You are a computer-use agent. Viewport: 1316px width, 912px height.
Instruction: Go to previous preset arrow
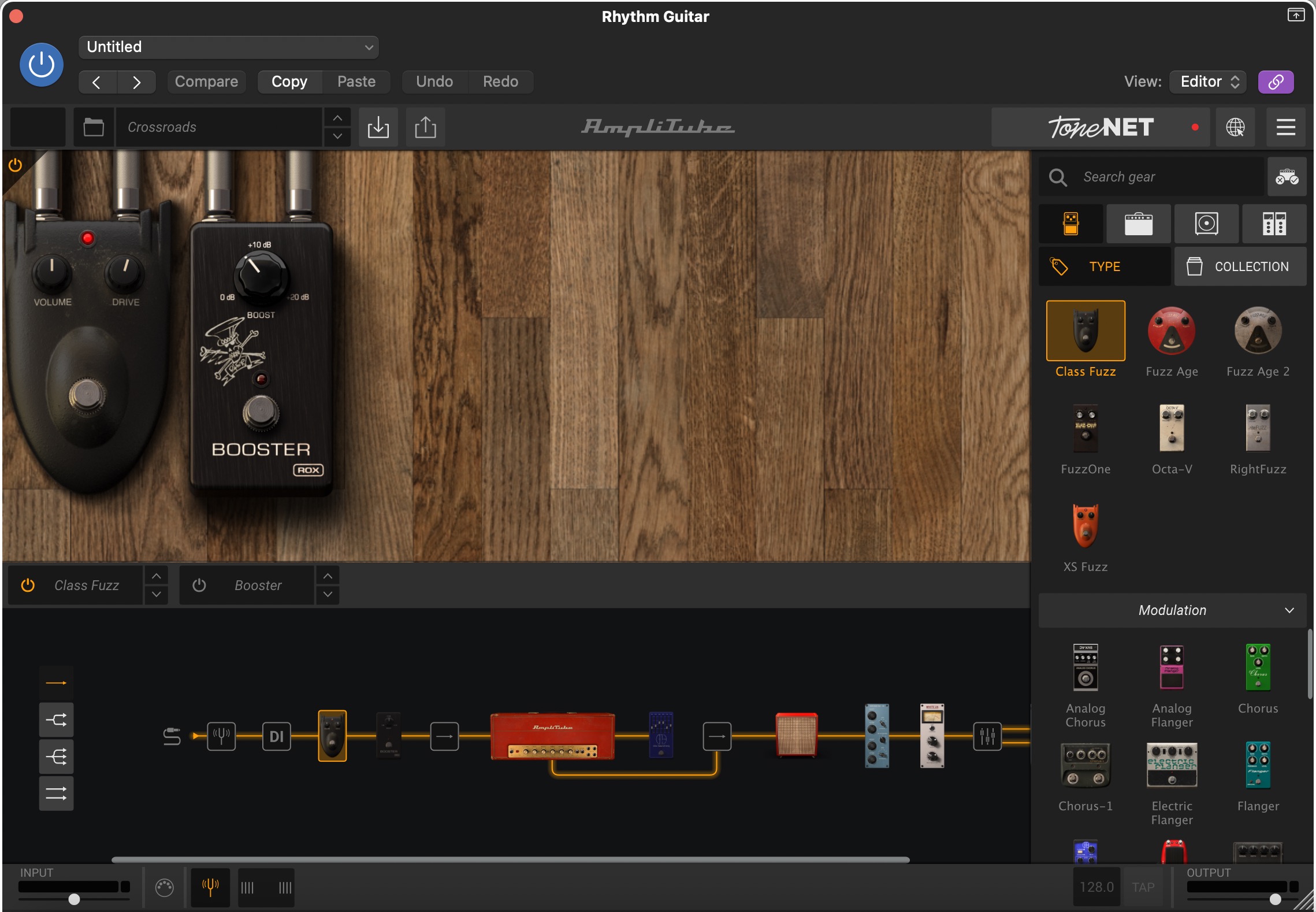tap(97, 82)
